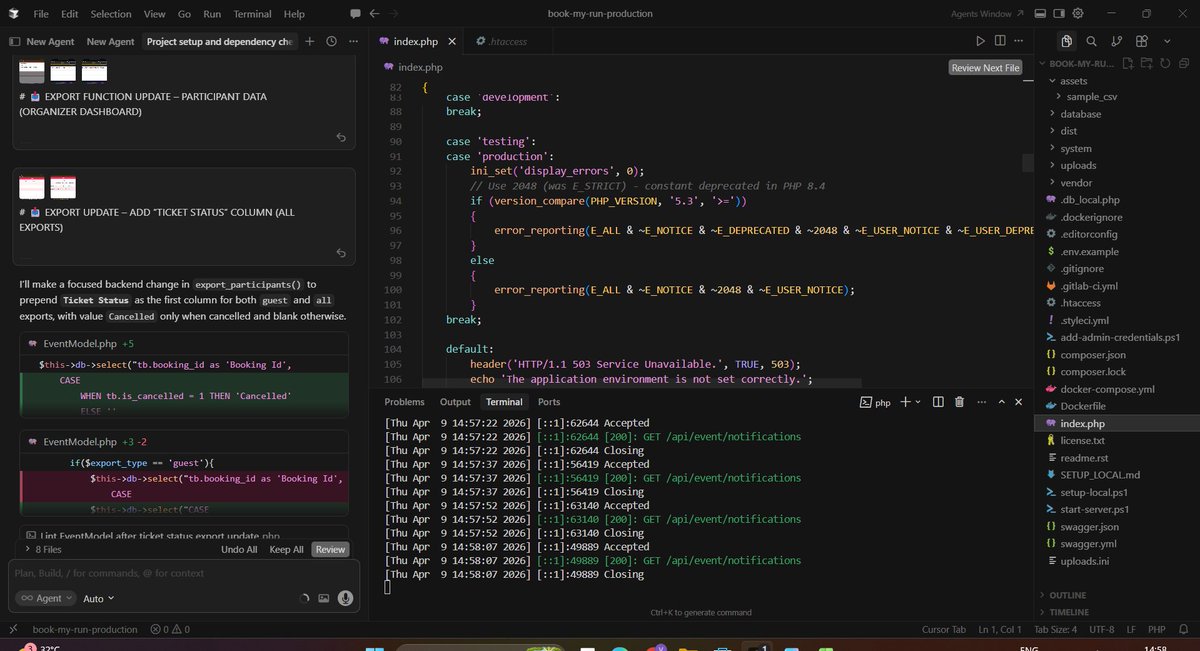Split the terminal pane
The image size is (1200, 651).
click(x=938, y=402)
